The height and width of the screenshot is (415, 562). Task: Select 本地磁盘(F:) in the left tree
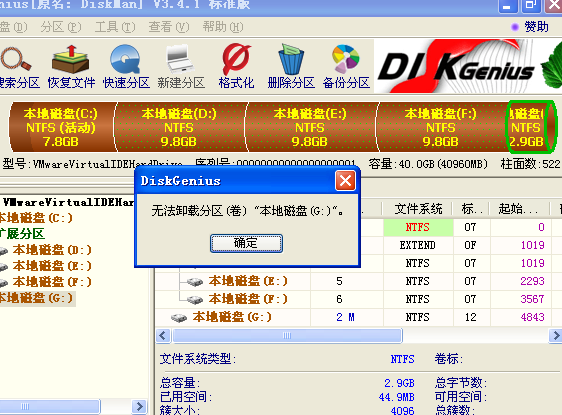click(x=52, y=282)
